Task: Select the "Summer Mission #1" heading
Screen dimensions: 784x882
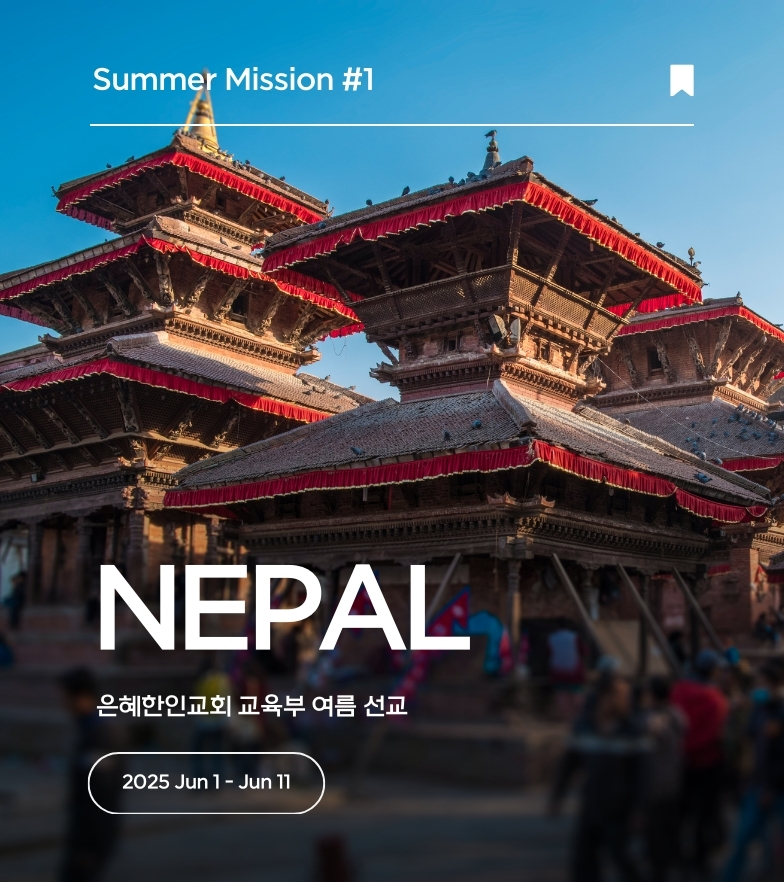Action: tap(233, 79)
